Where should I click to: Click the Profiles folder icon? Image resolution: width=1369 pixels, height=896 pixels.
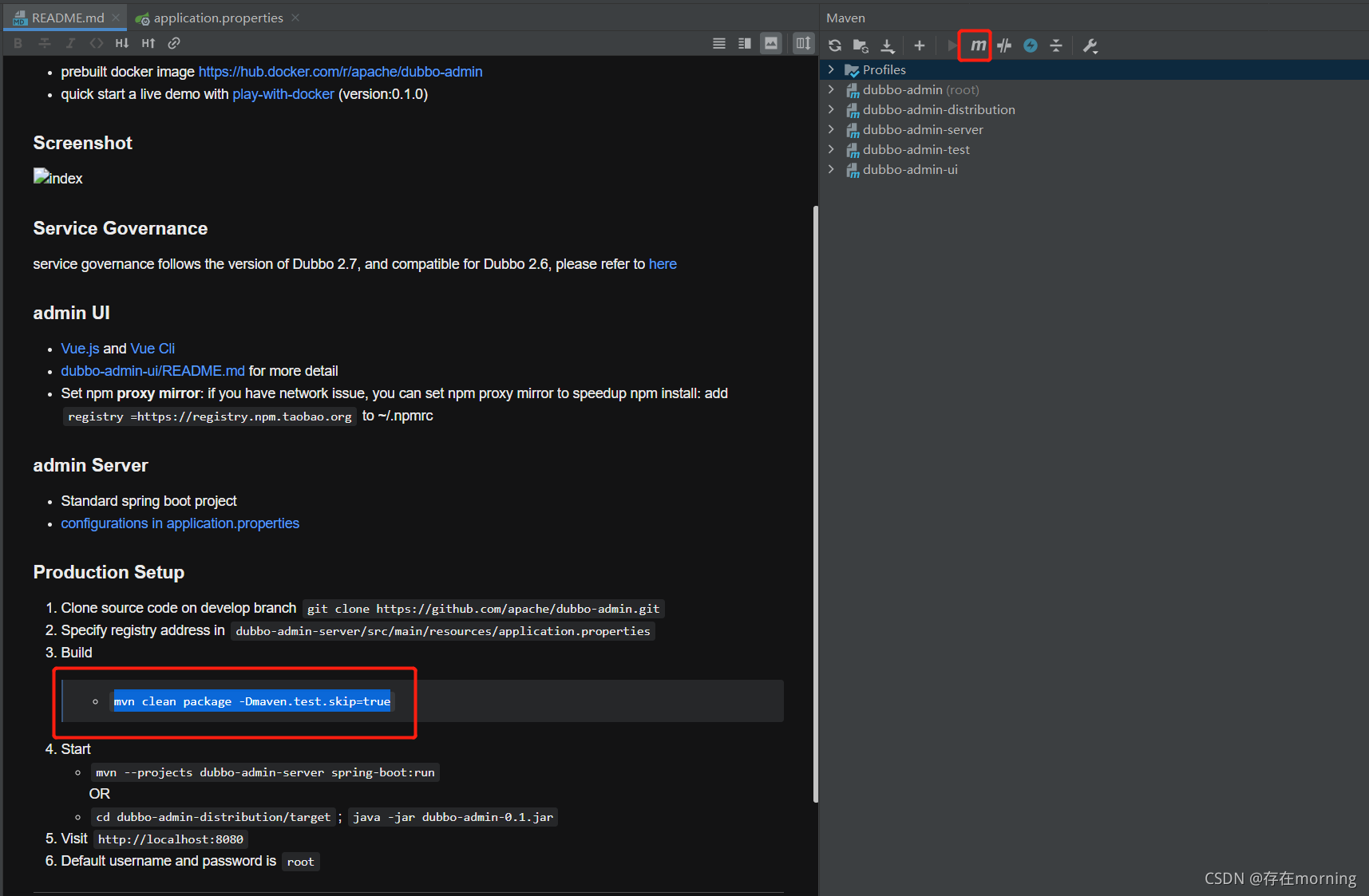852,70
